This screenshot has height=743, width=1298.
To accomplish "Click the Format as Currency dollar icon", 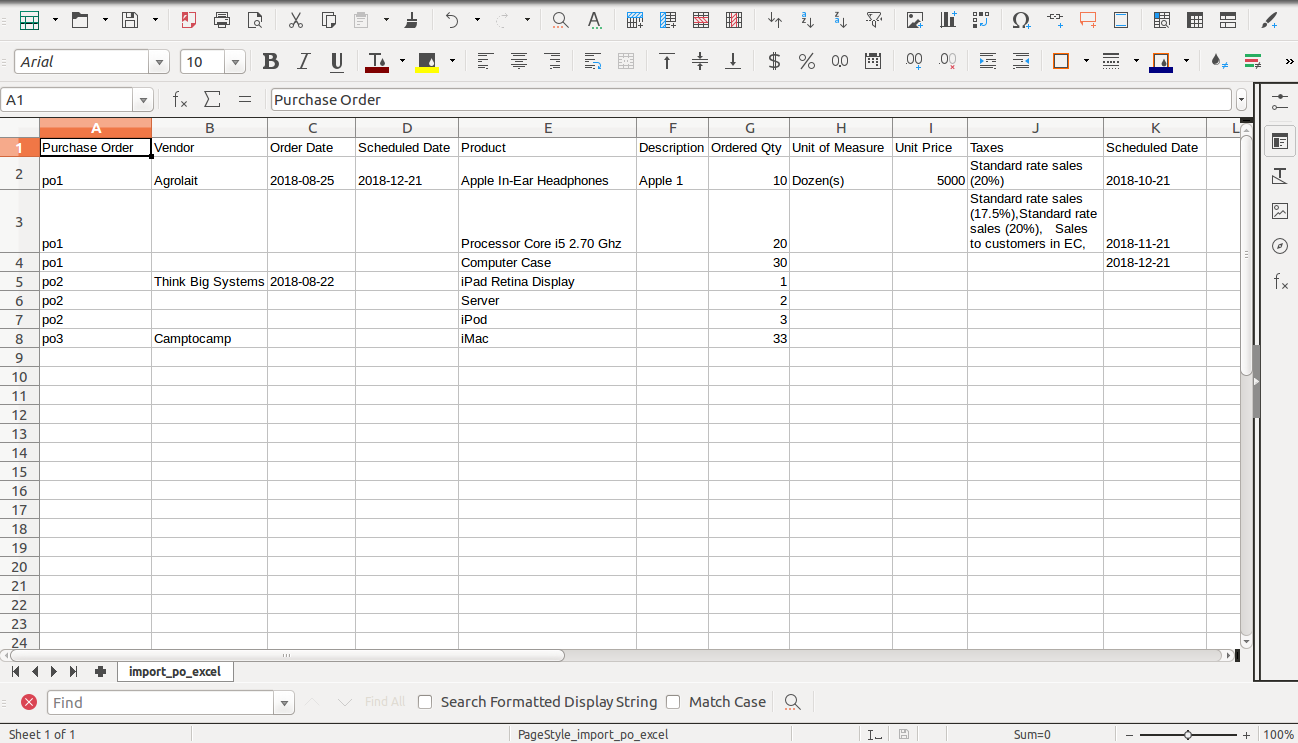I will click(x=774, y=62).
